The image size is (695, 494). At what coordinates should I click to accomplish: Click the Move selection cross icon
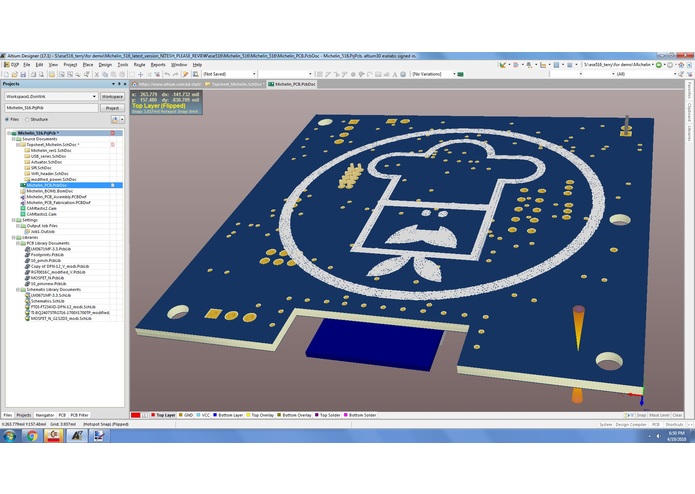pos(141,74)
